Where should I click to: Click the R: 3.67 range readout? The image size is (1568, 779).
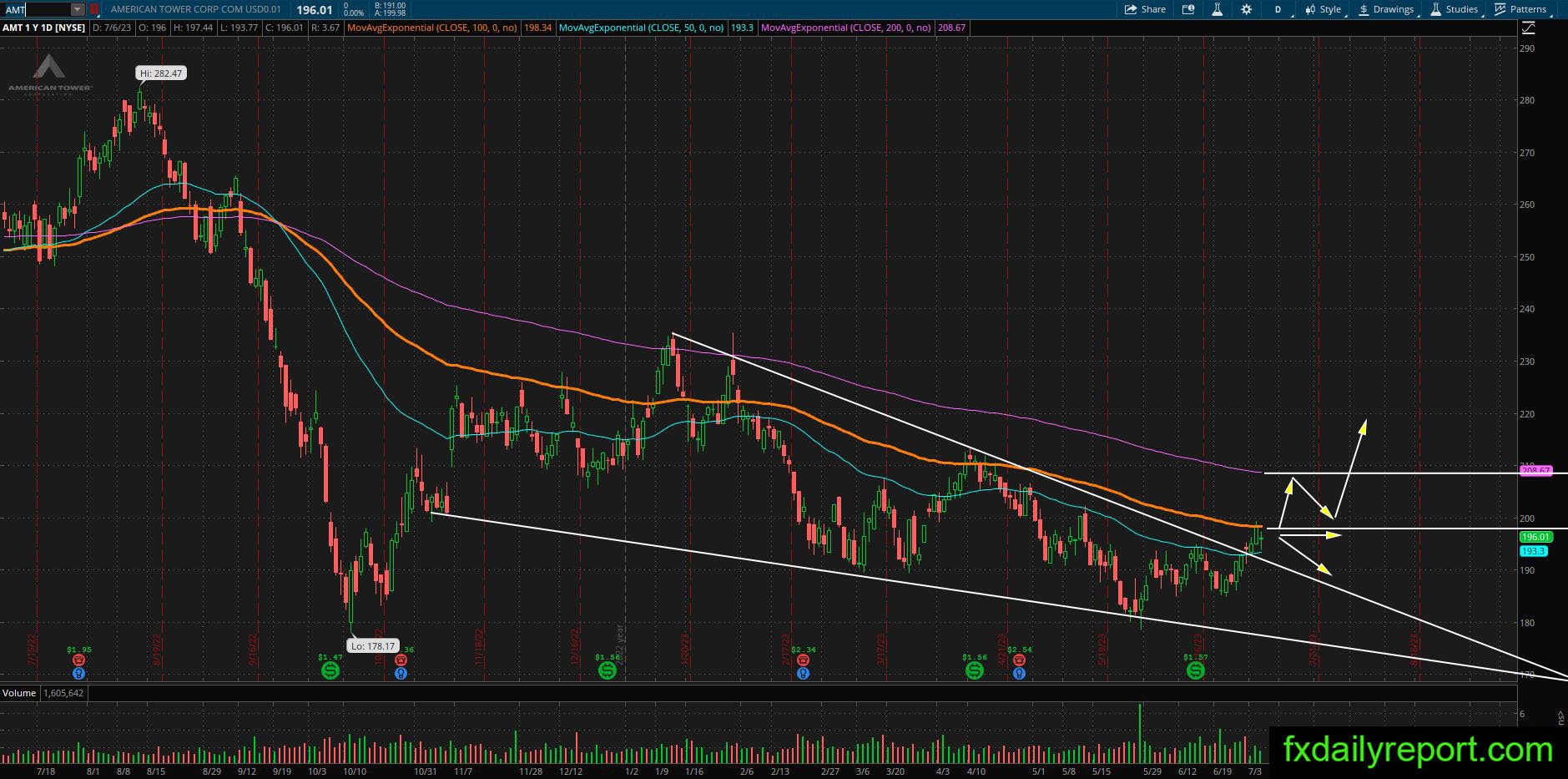coord(325,28)
